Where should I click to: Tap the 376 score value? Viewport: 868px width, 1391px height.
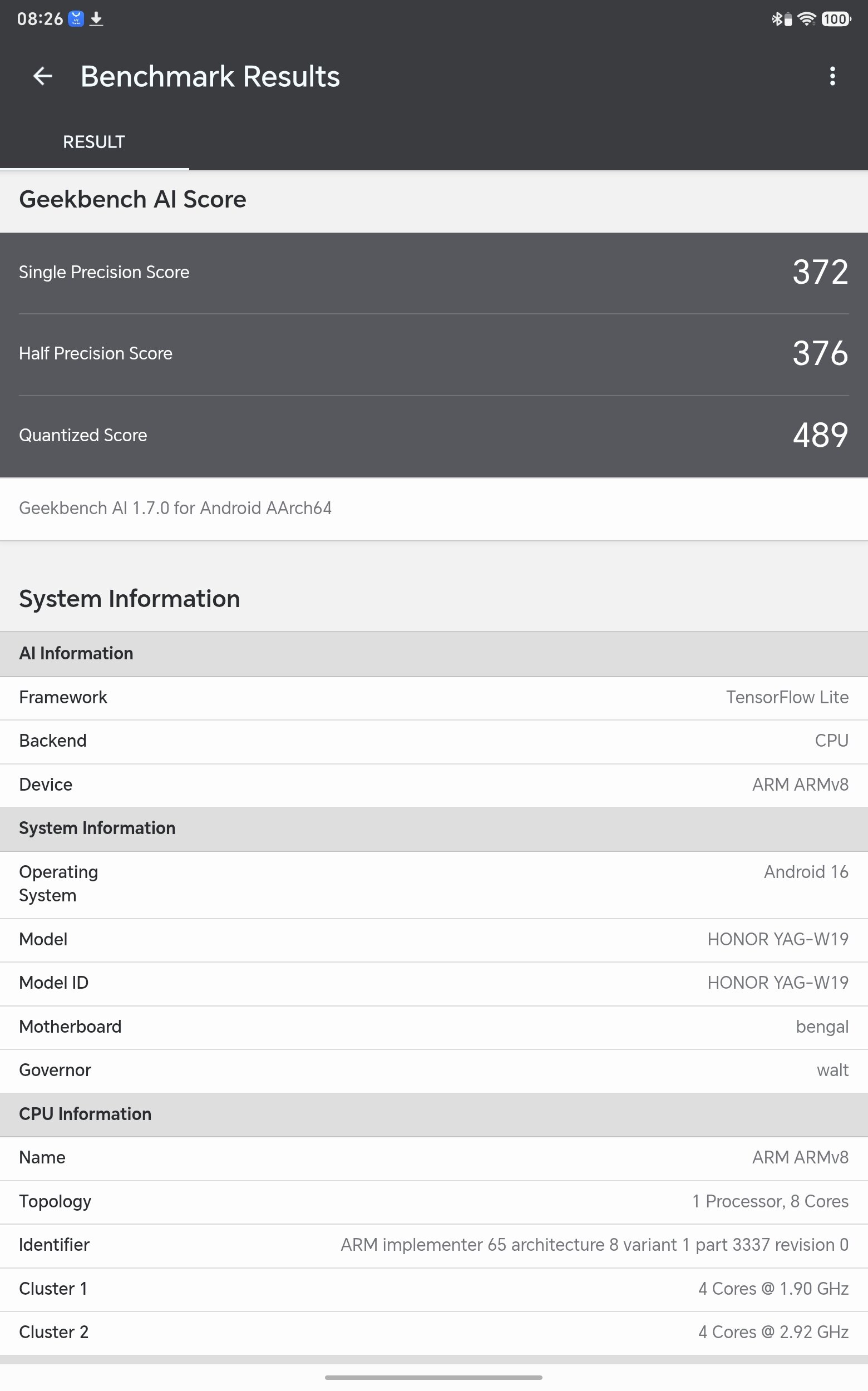point(820,353)
